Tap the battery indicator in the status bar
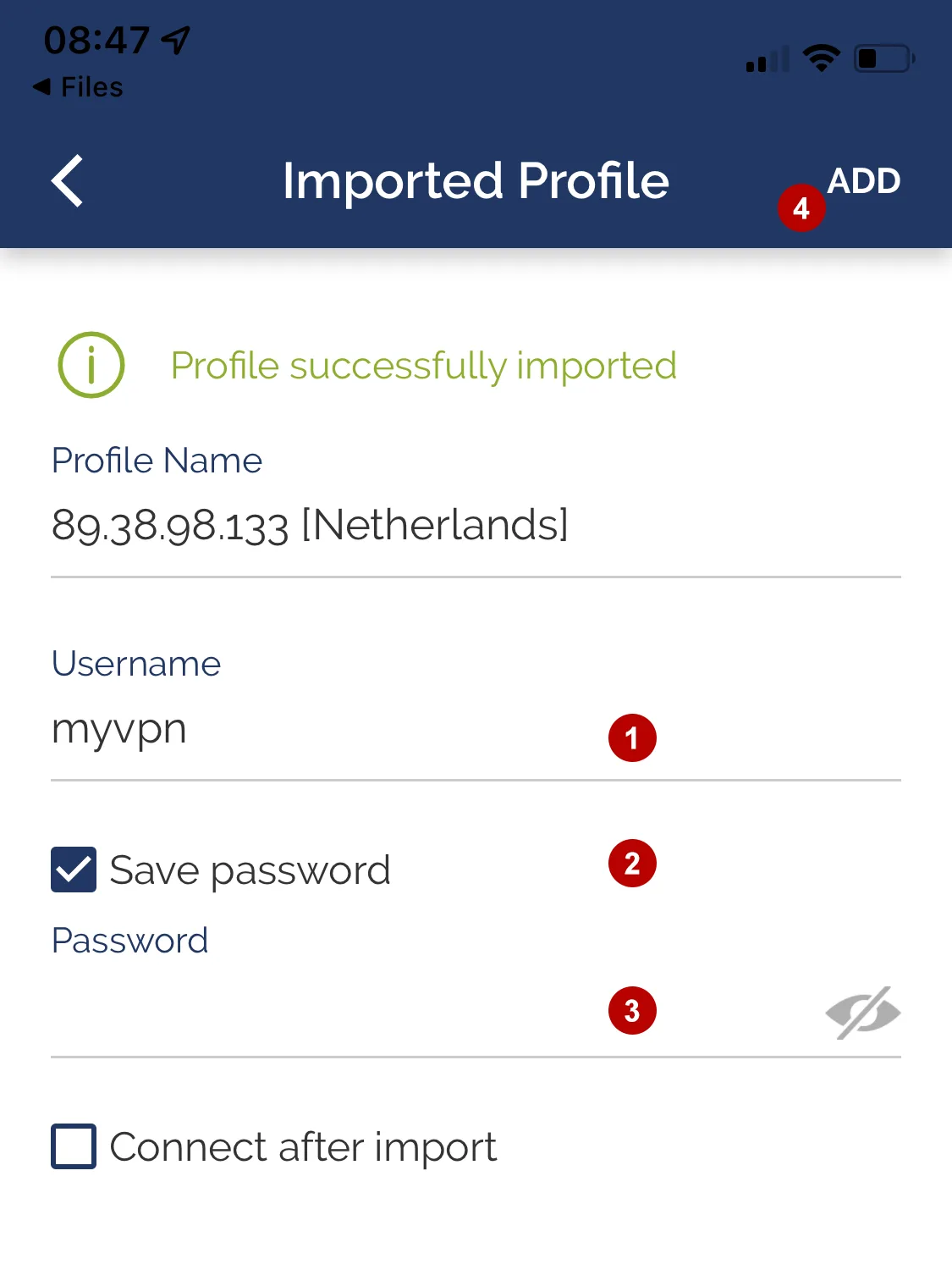Screen dimensions: 952x1270 point(882,58)
